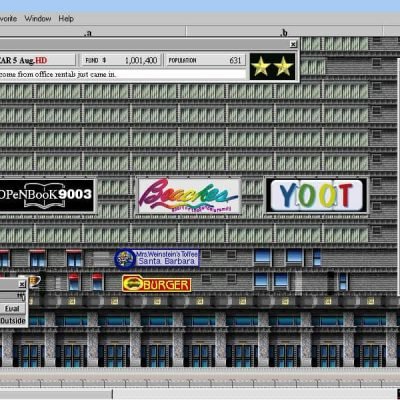Click the FUND $ 1,001,400 field
Screen dimensions: 400x400
(x=121, y=60)
